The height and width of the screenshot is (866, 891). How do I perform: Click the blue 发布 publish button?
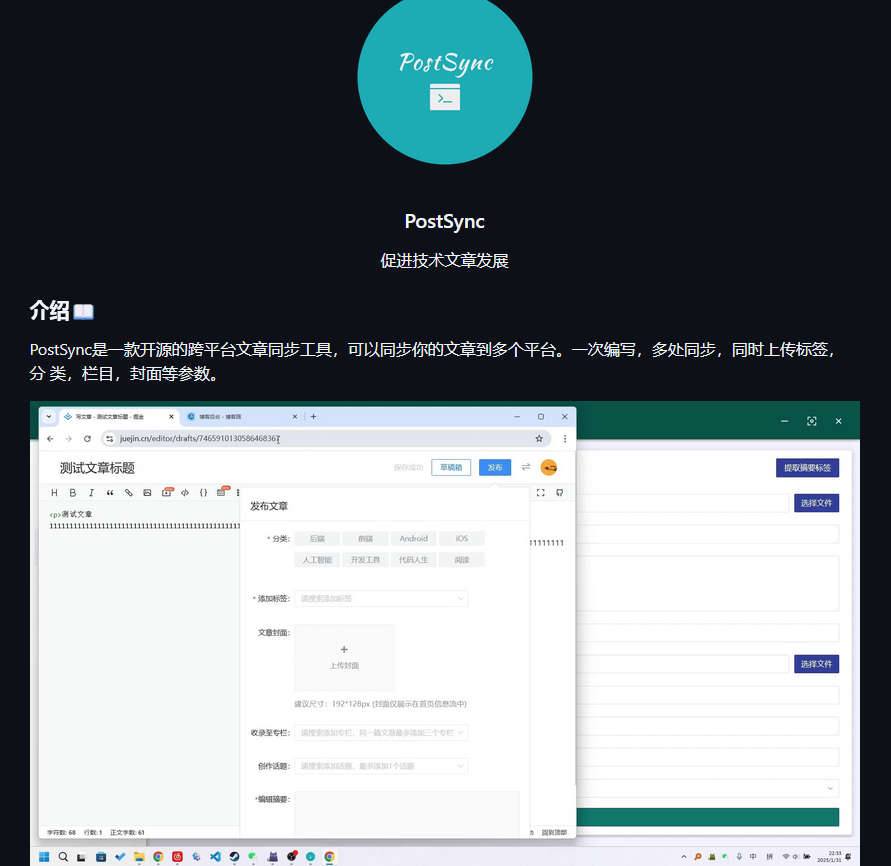pos(495,467)
